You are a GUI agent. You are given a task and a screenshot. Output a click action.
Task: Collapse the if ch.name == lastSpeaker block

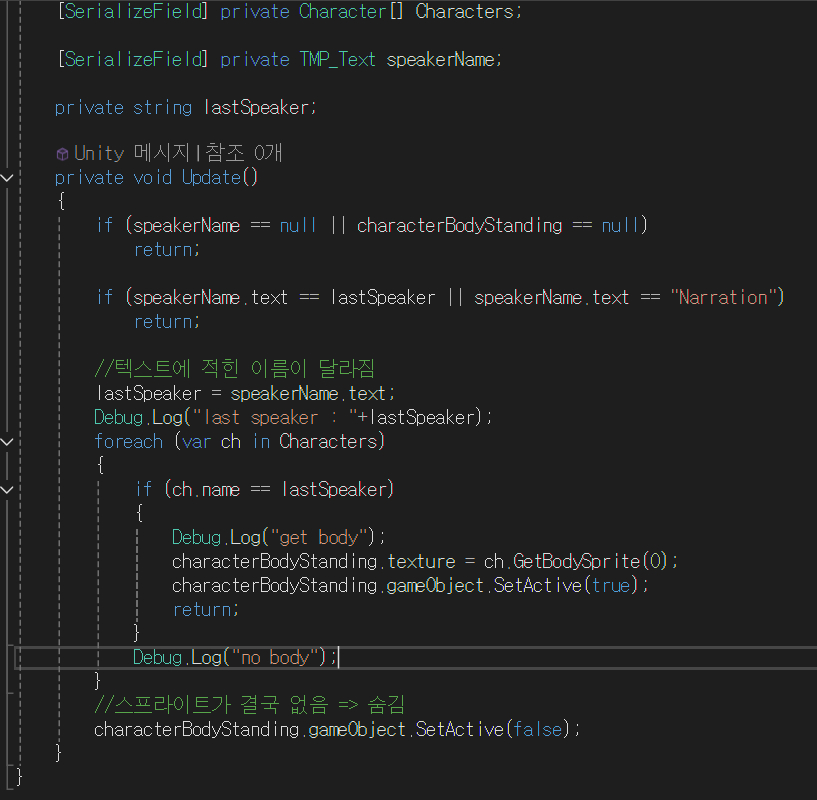point(8,490)
